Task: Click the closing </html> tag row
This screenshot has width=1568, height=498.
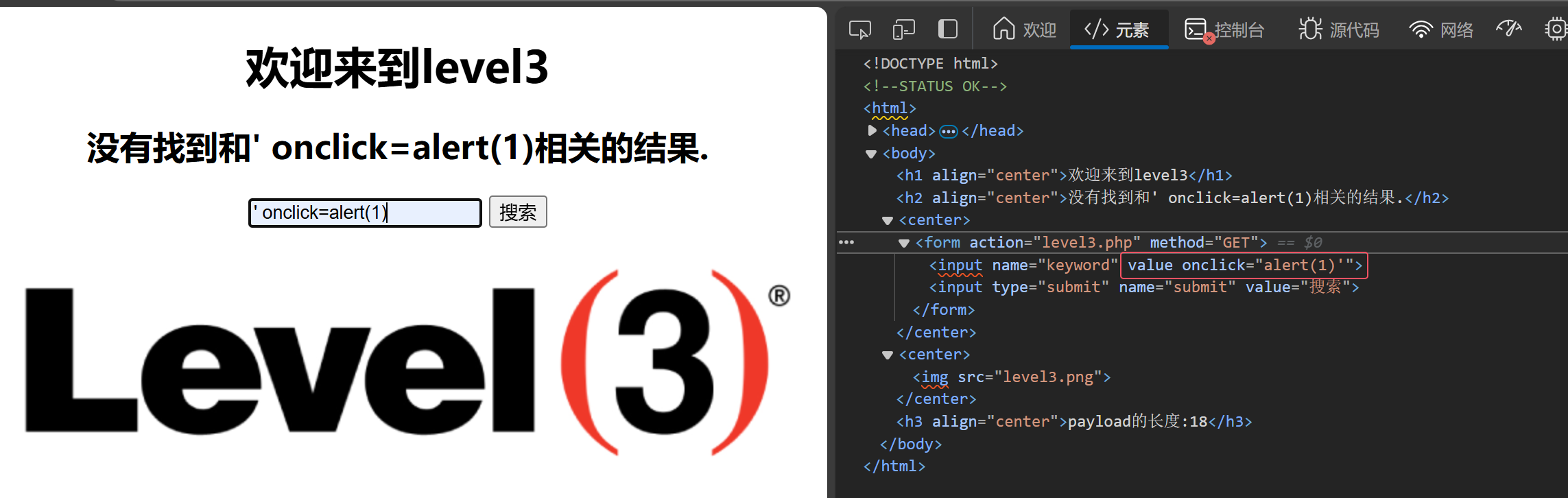Action: tap(894, 466)
